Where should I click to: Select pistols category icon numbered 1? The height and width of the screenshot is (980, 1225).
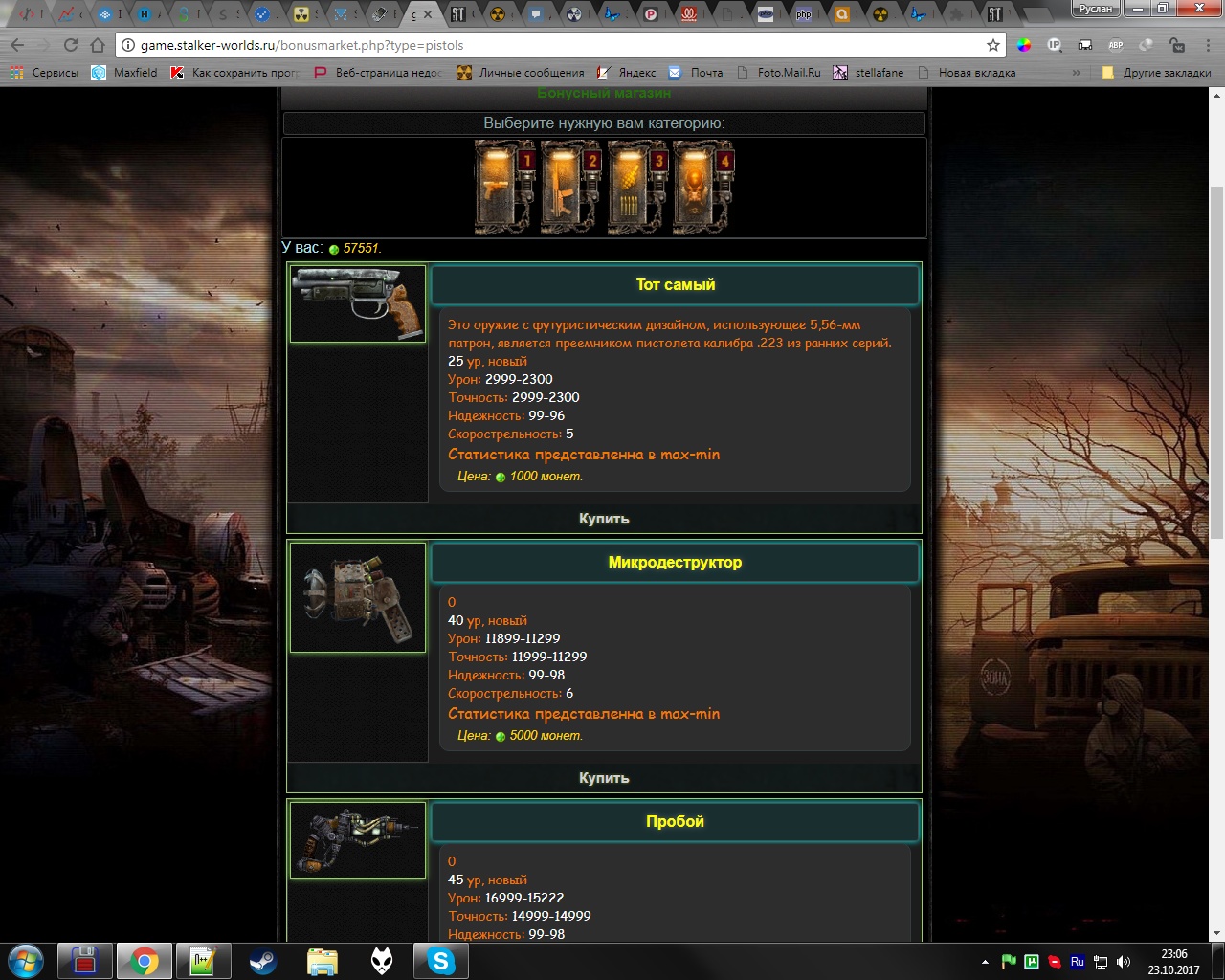(x=505, y=188)
